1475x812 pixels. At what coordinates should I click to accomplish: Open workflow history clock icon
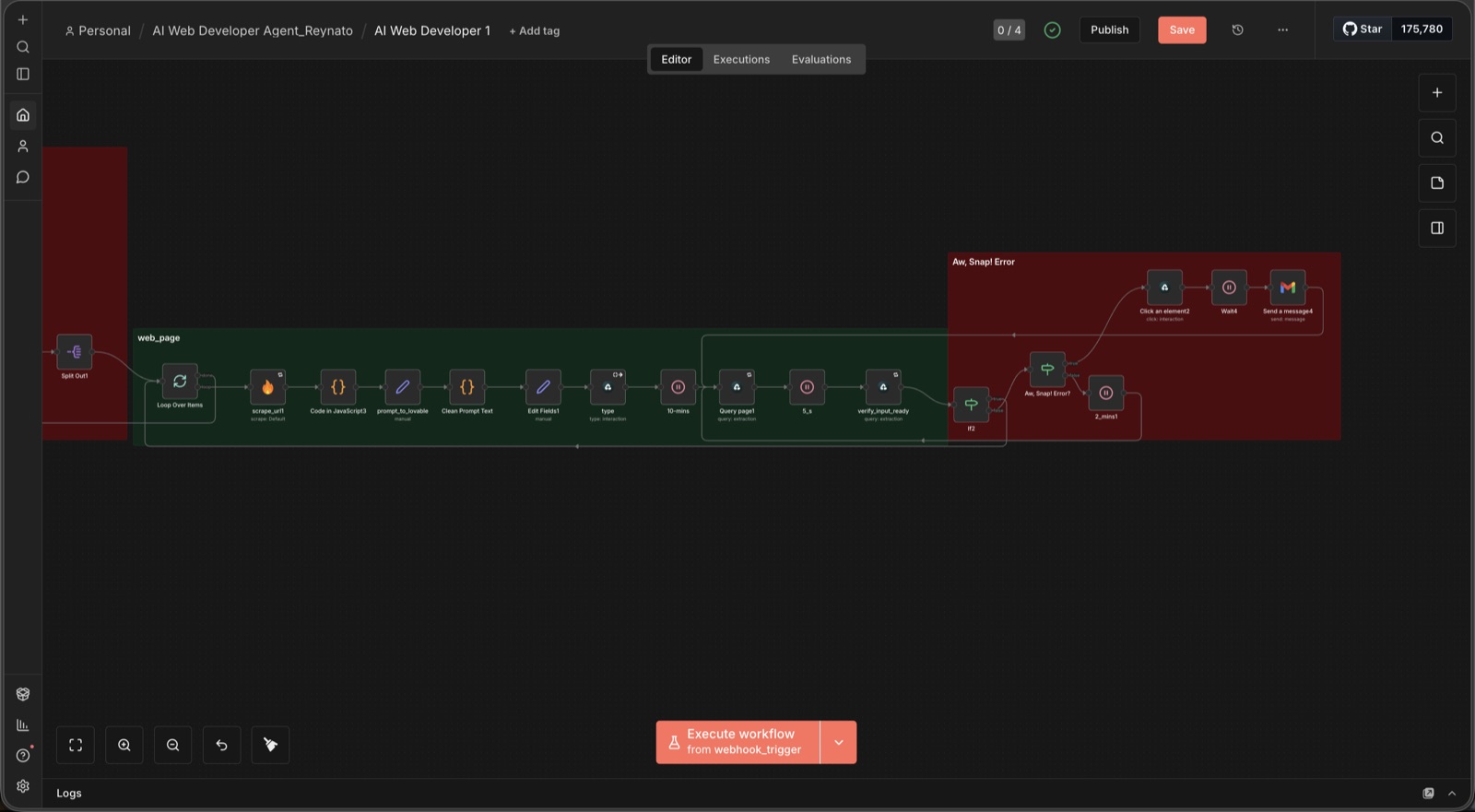tap(1238, 29)
